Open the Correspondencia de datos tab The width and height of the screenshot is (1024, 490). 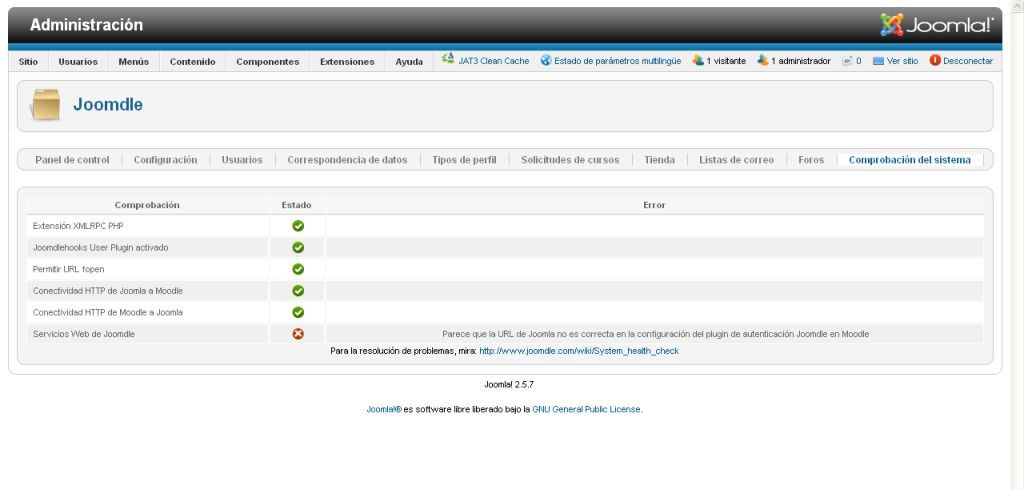pyautogui.click(x=347, y=160)
